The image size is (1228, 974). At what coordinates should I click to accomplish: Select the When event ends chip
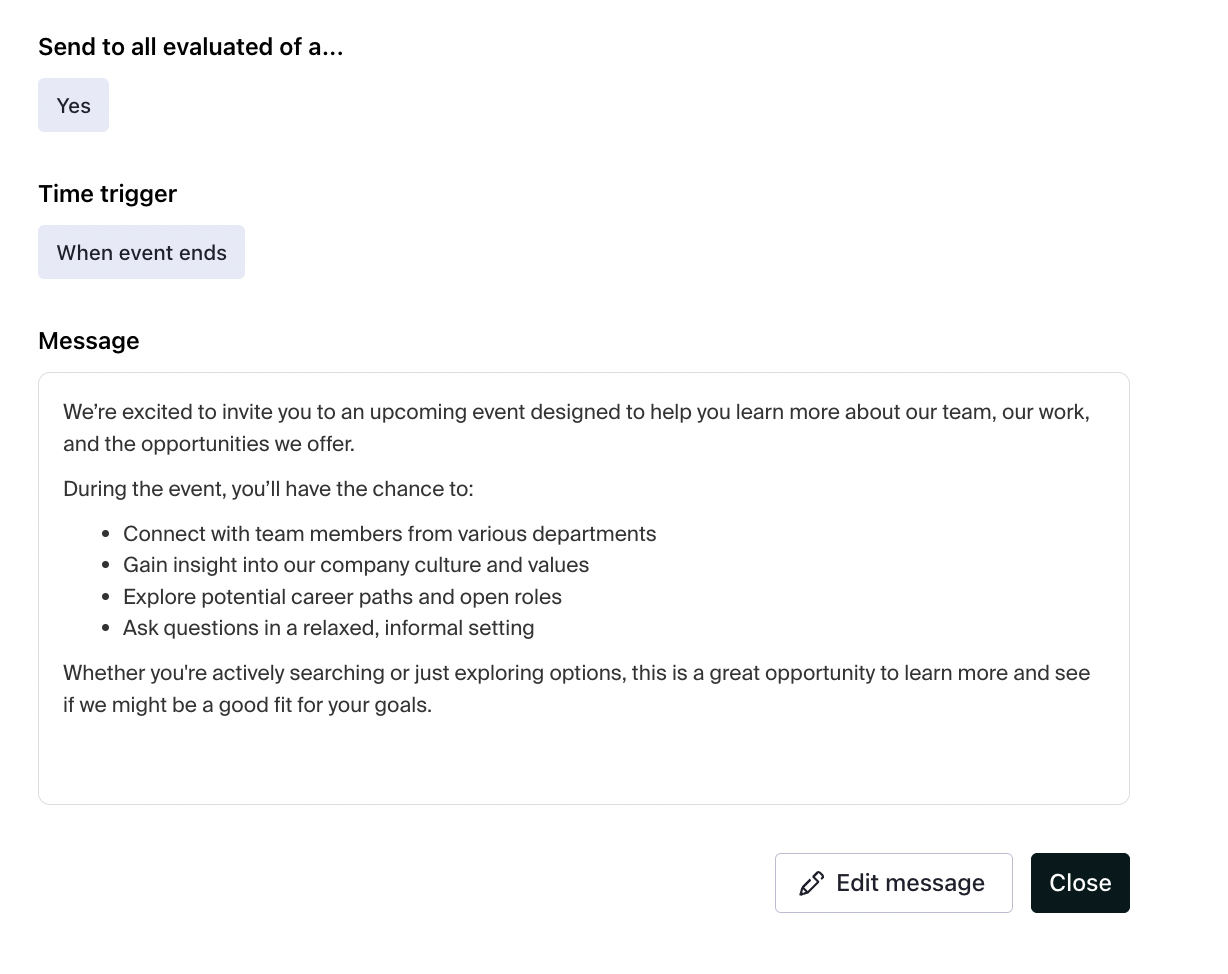(x=141, y=252)
